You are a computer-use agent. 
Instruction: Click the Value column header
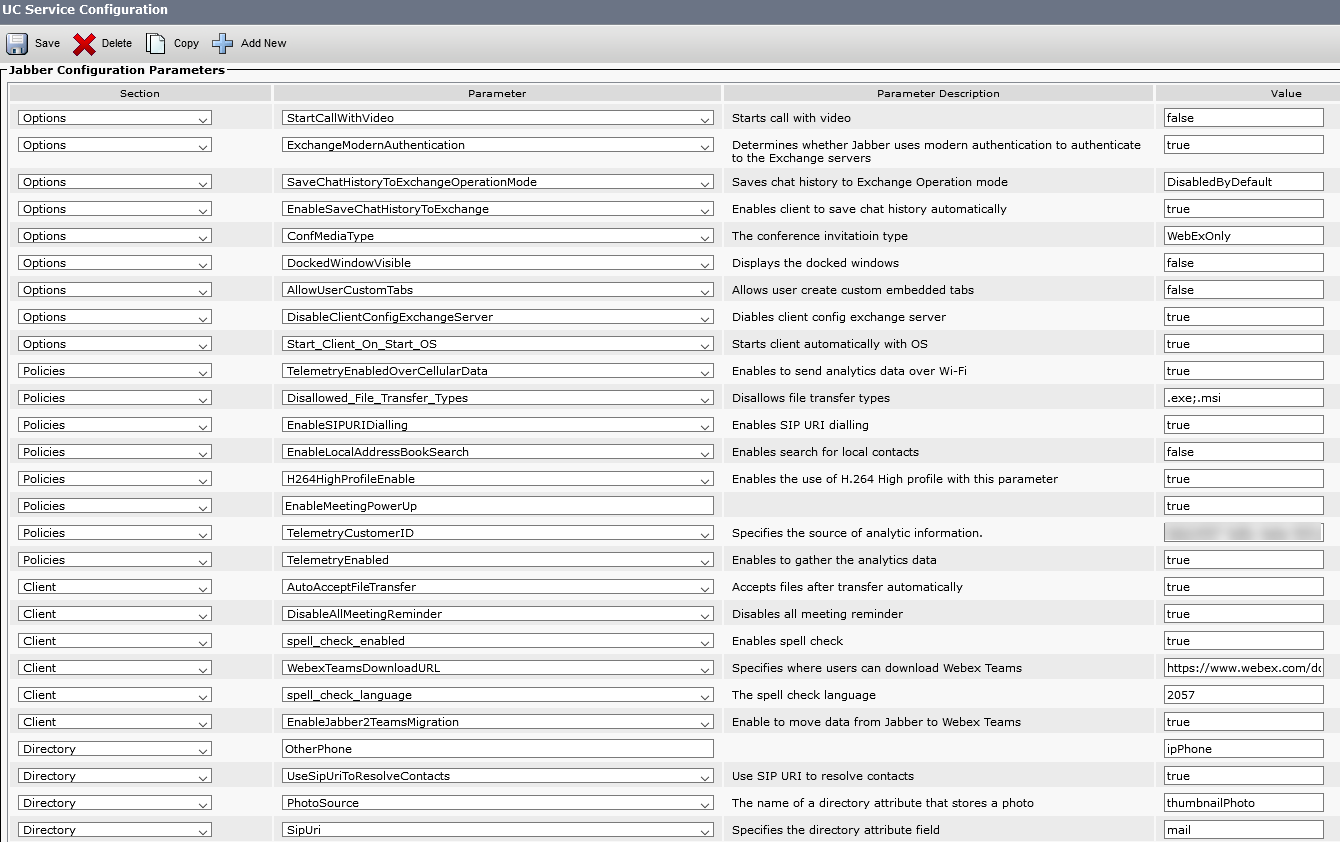pos(1286,93)
